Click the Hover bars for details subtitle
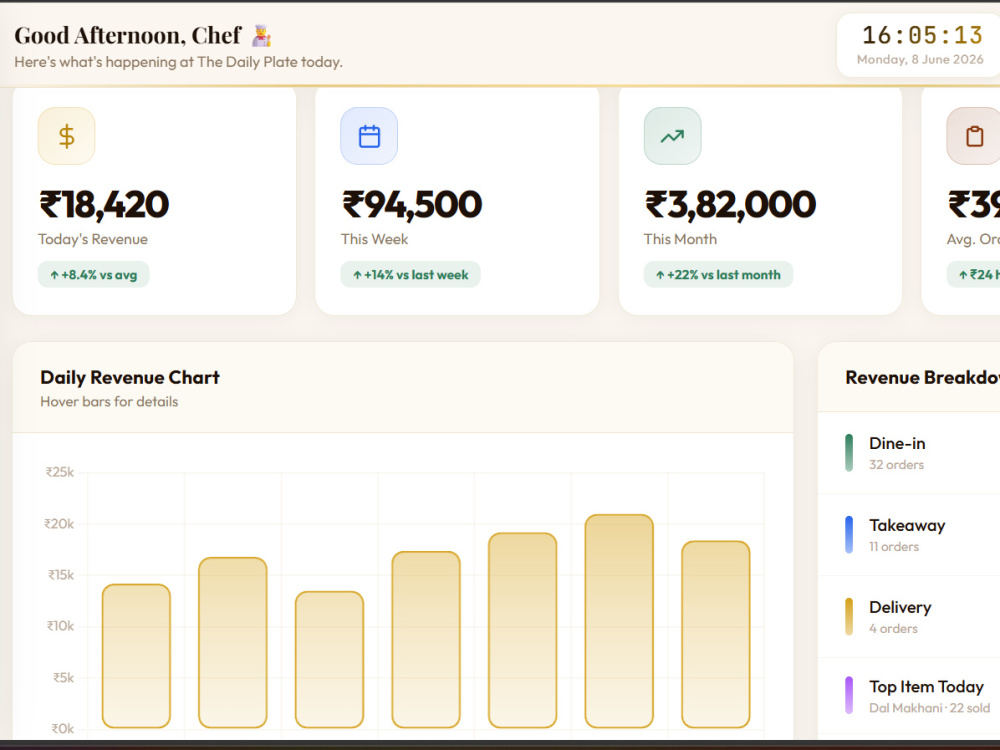 coord(109,402)
